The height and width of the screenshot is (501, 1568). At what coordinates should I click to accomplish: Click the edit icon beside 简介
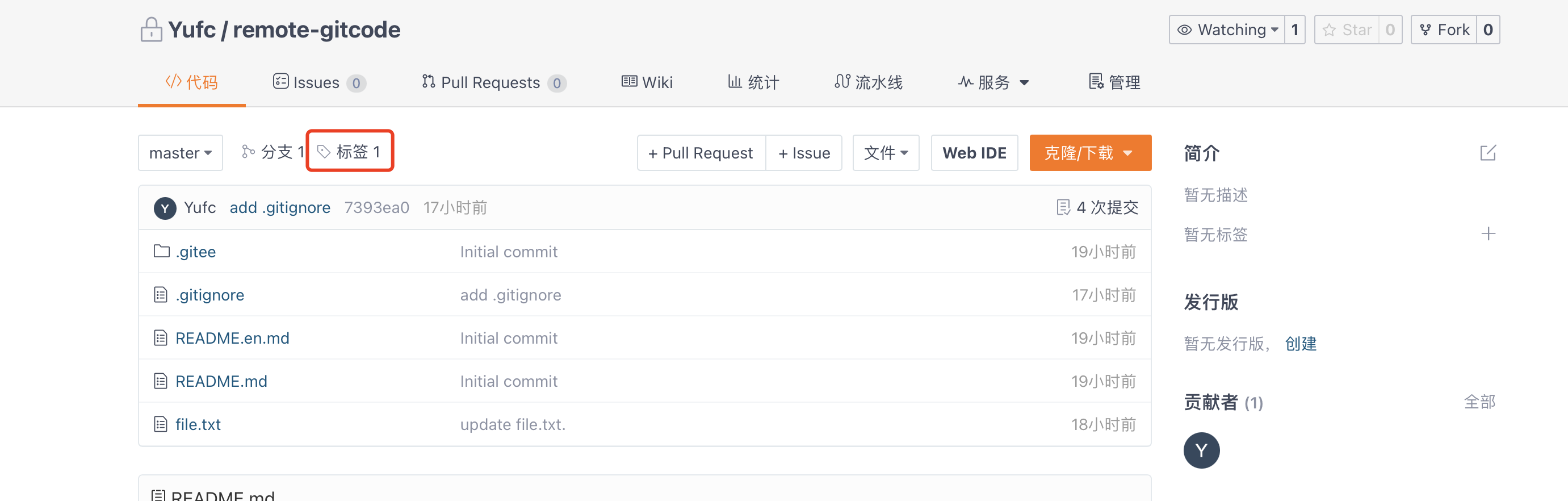(x=1487, y=153)
